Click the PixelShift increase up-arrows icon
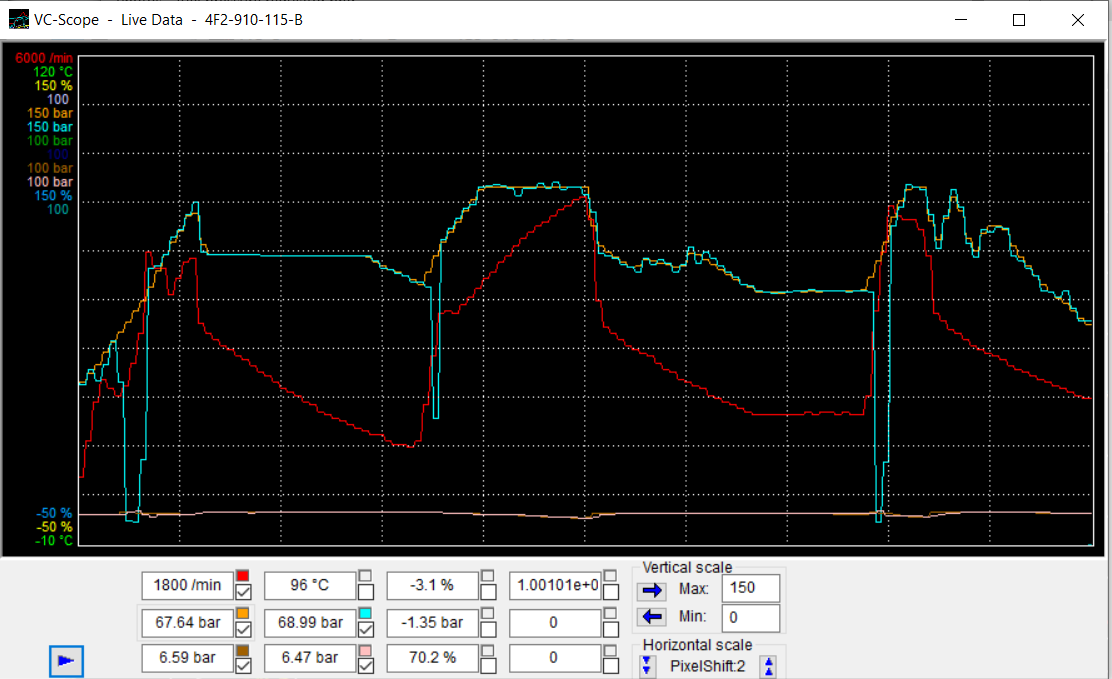This screenshot has height=679, width=1112. pyautogui.click(x=768, y=665)
